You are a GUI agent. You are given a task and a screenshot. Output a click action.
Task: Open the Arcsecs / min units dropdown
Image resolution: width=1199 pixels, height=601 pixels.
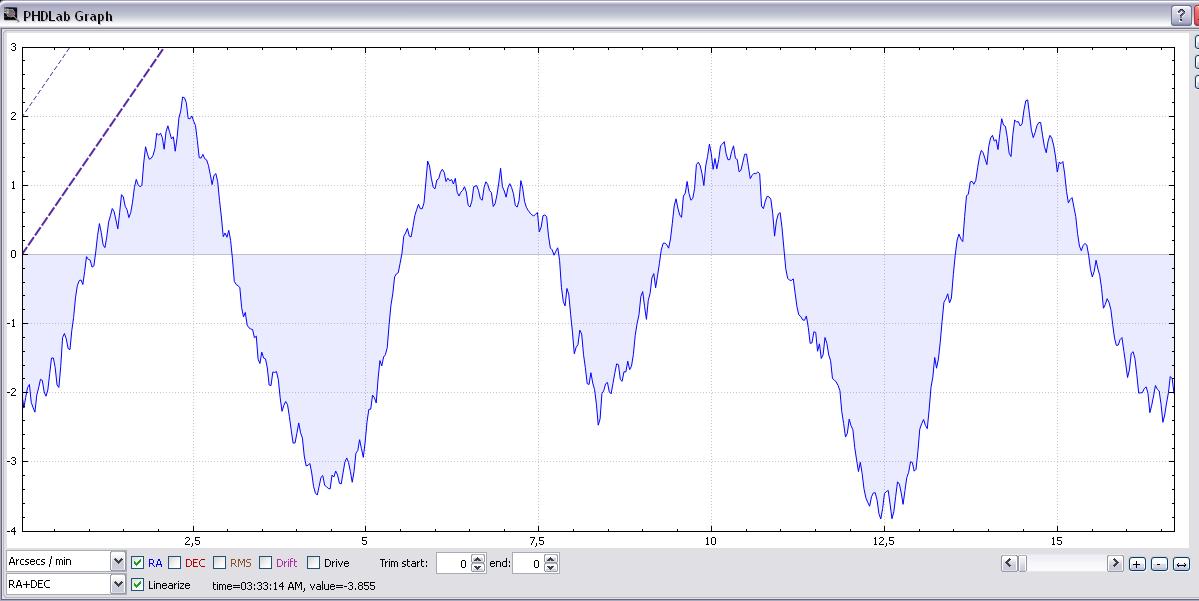pos(66,561)
